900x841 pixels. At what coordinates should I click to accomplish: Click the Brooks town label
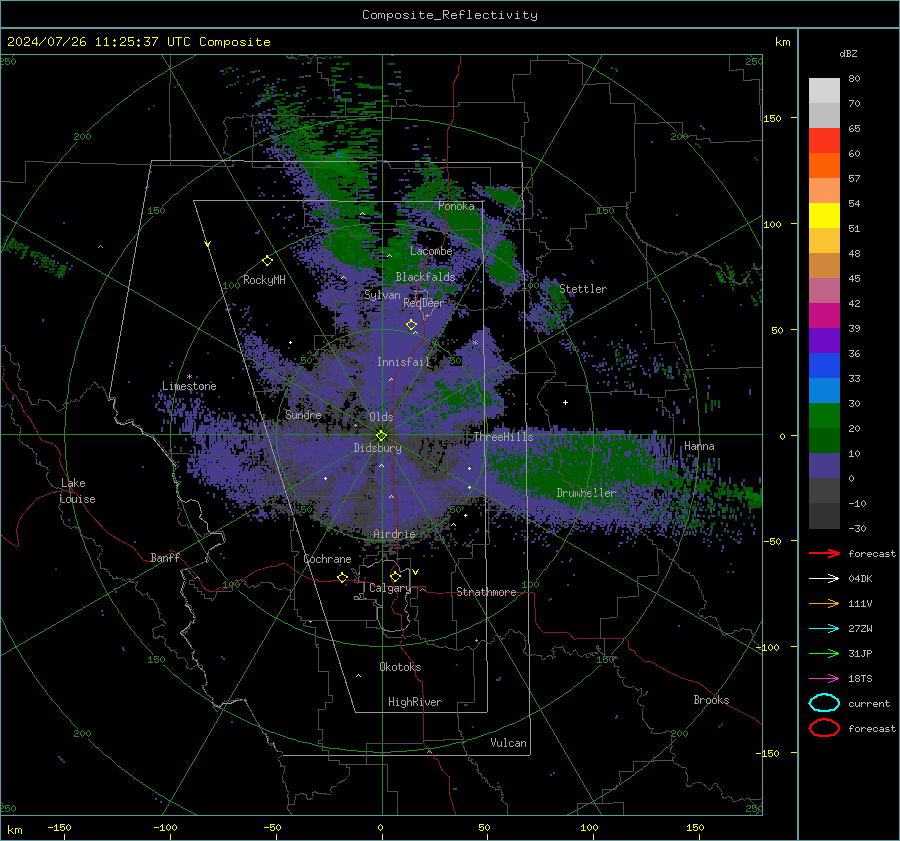point(711,700)
